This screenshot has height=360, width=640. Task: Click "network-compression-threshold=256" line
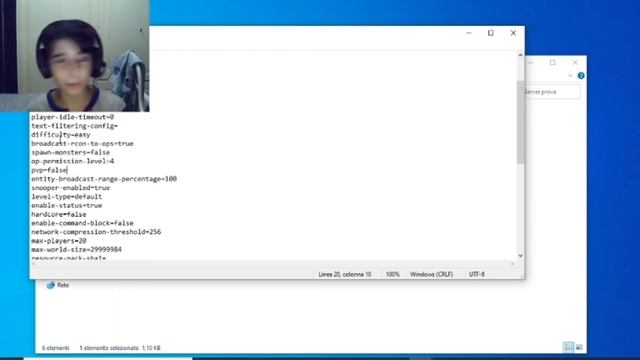[96, 232]
